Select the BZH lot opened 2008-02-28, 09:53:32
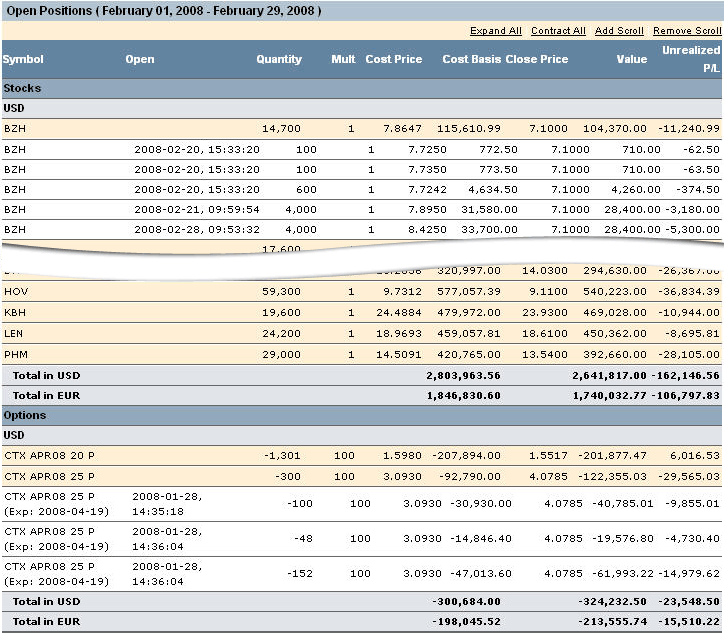Screen dimensions: 724x634 362,229
